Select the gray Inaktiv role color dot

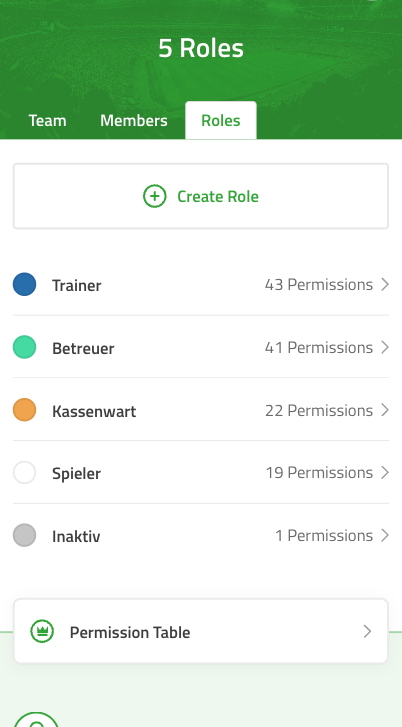click(25, 536)
